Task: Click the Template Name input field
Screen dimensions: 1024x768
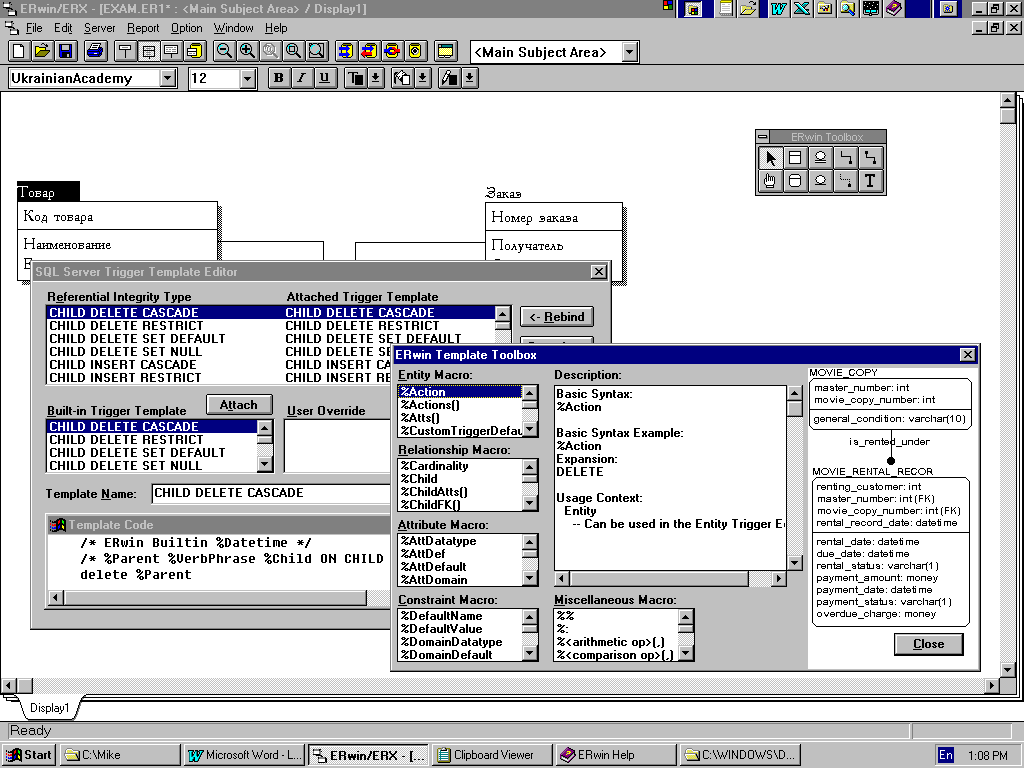Action: 270,493
